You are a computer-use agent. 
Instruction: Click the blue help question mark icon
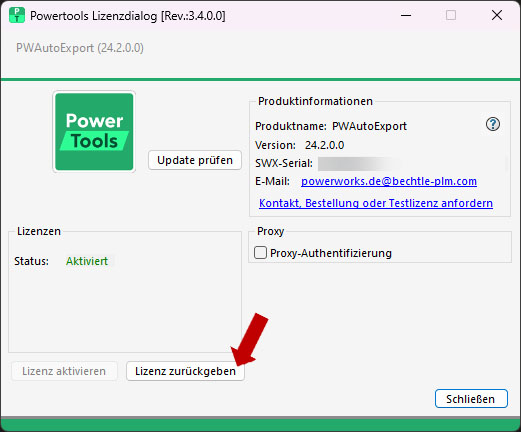coord(492,124)
